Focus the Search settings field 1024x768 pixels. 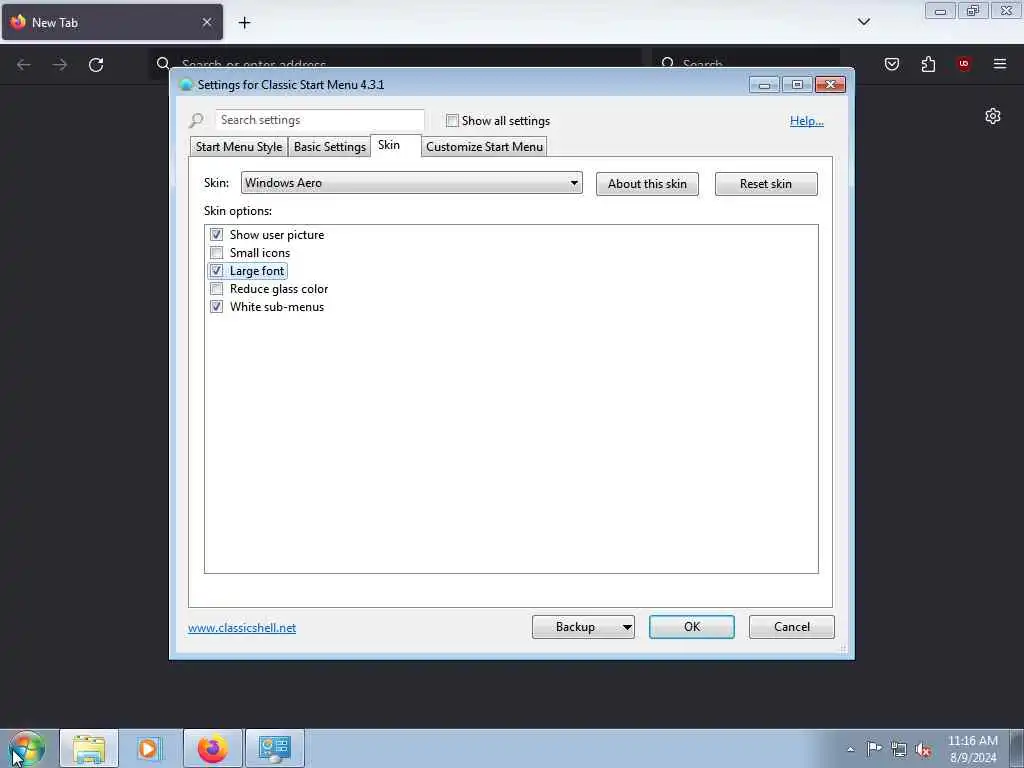coord(319,120)
